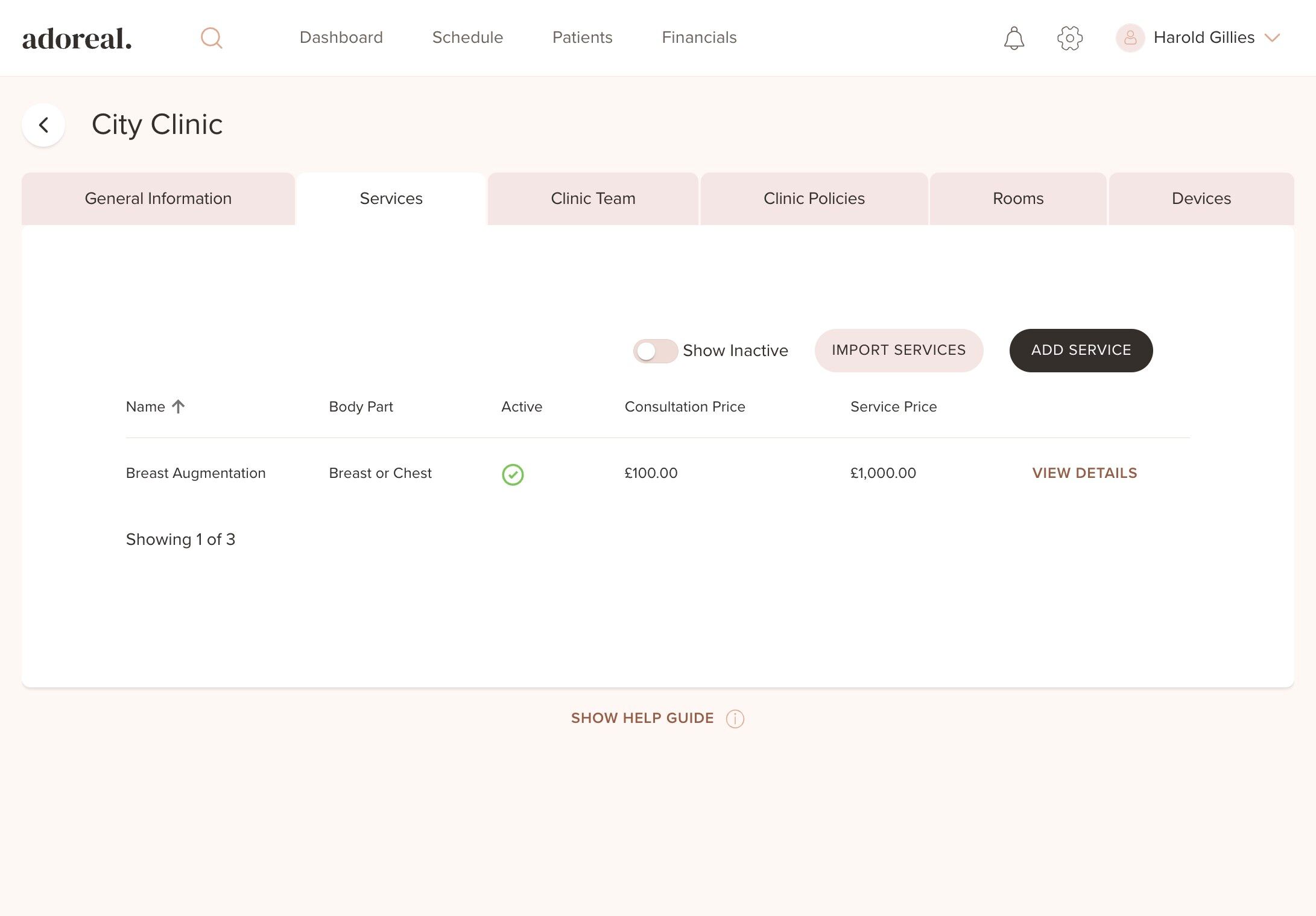
Task: Open the Devices tab
Action: click(x=1201, y=199)
